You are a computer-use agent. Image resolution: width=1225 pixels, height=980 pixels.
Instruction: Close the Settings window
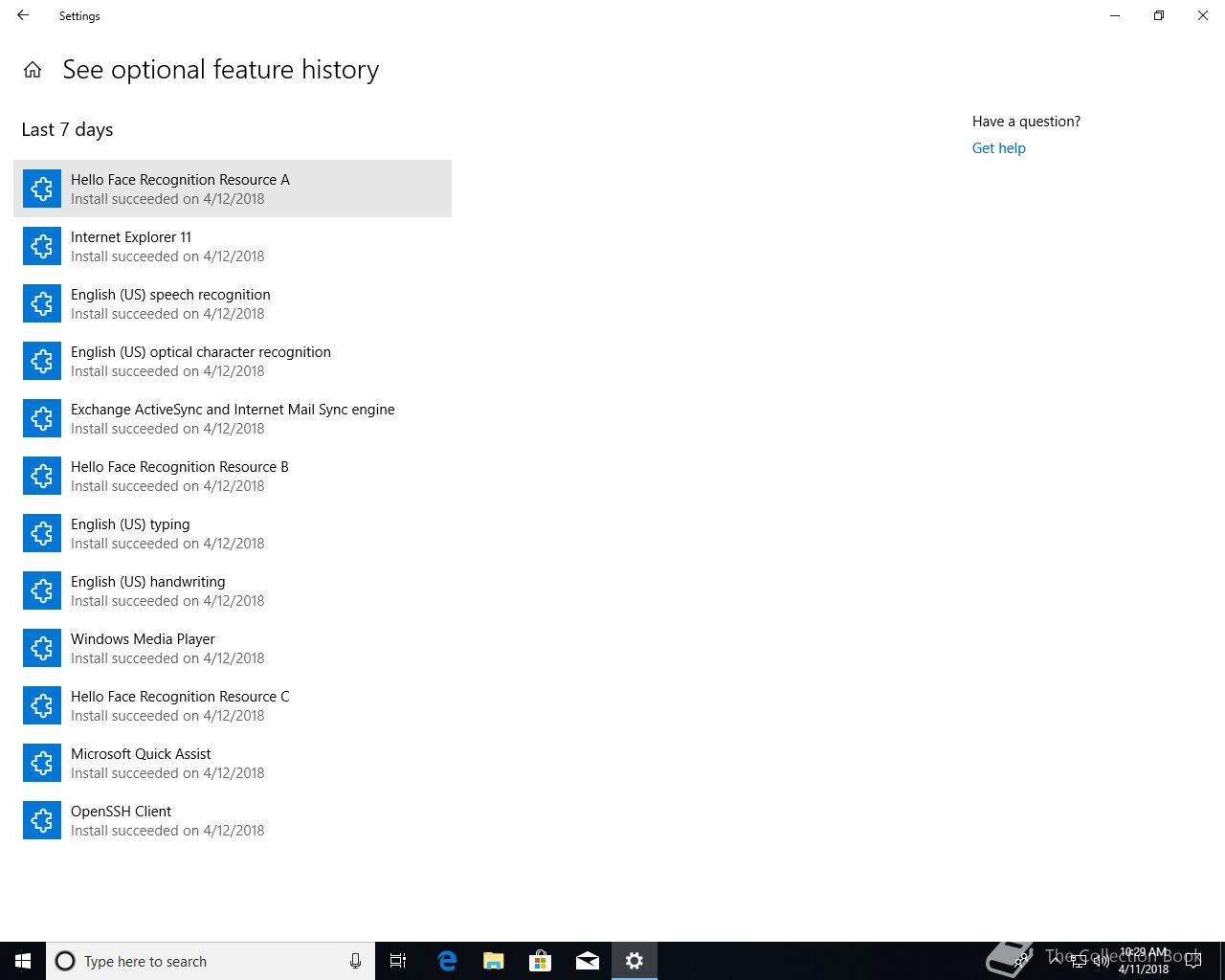click(1203, 15)
